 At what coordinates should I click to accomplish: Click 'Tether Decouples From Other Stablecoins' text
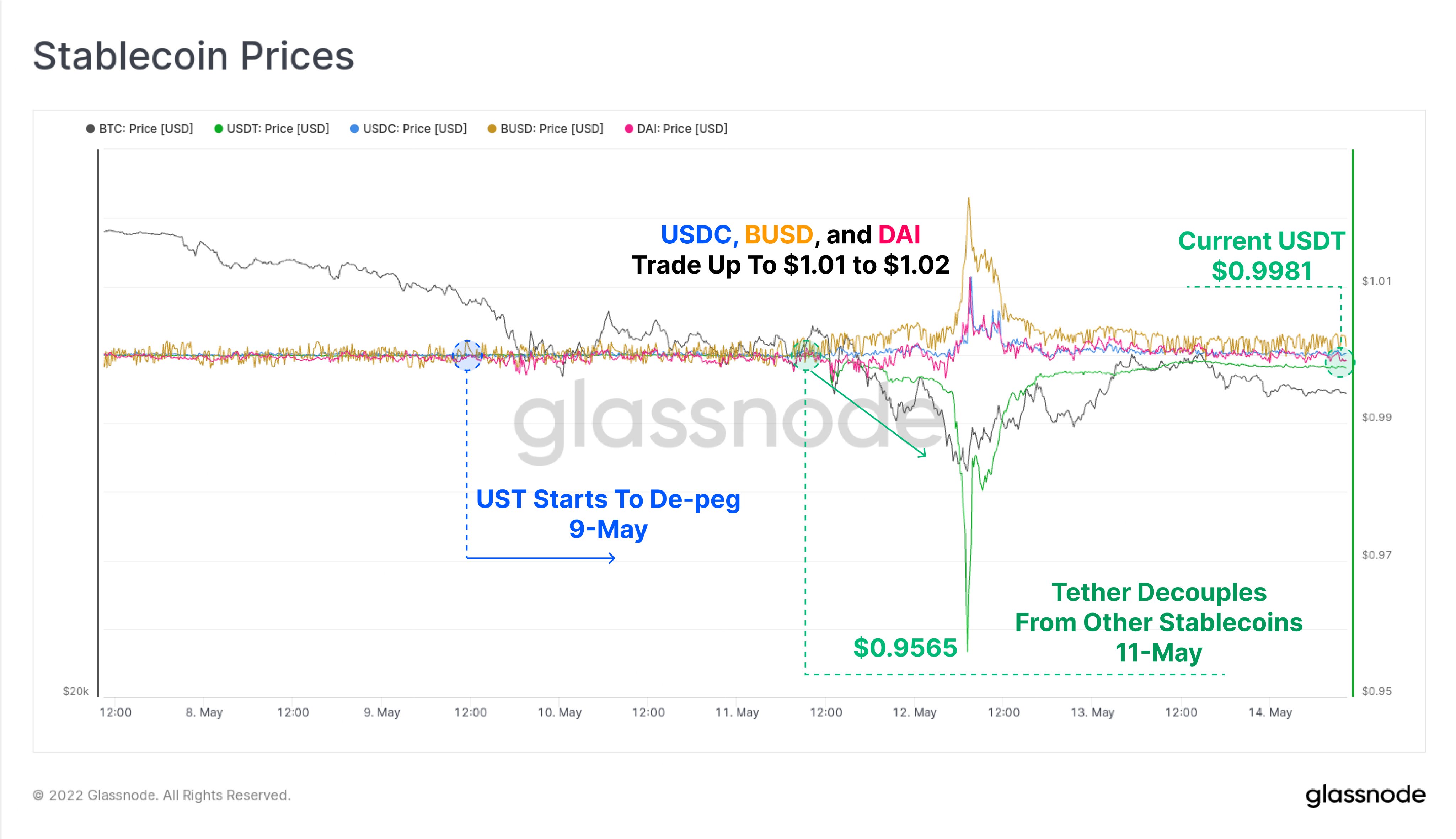[1159, 622]
